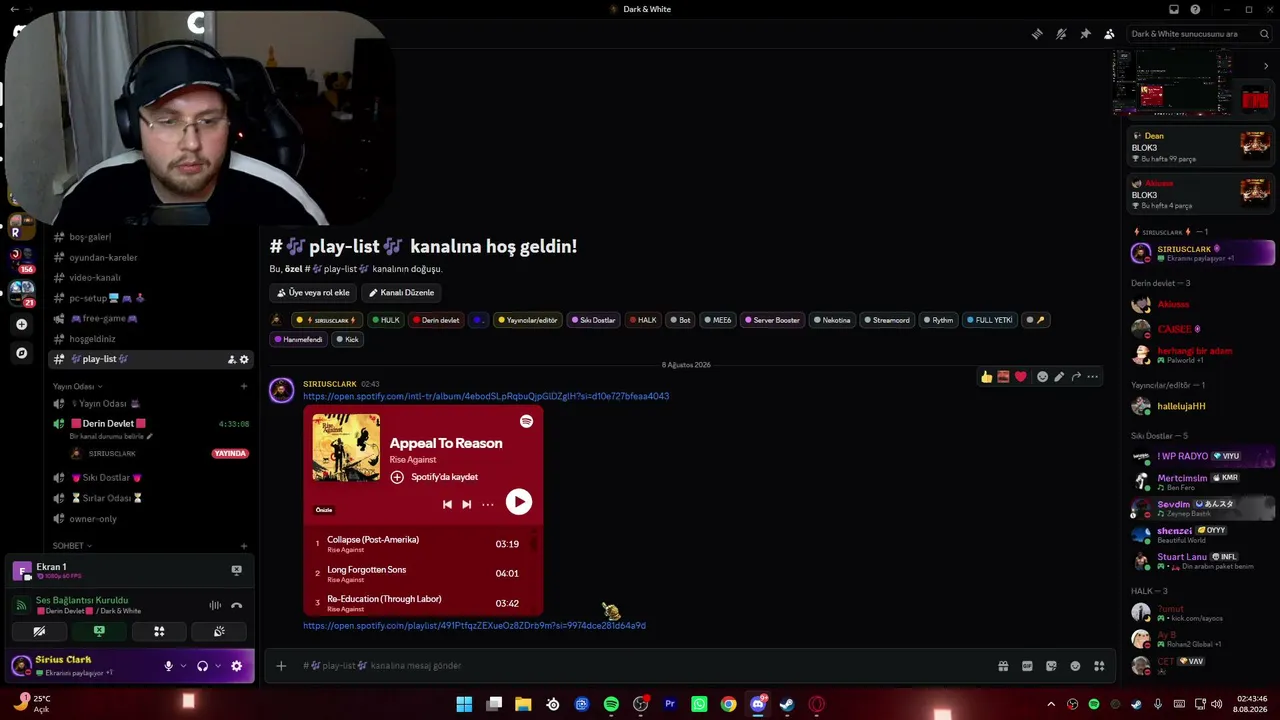The image size is (1280, 720).
Task: Open the sticker picker
Action: 1051,666
